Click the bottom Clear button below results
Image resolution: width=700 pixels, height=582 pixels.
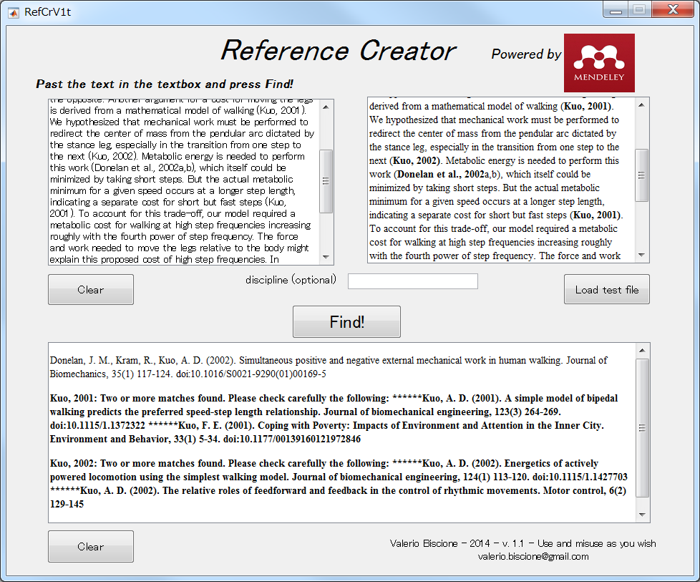(x=90, y=546)
